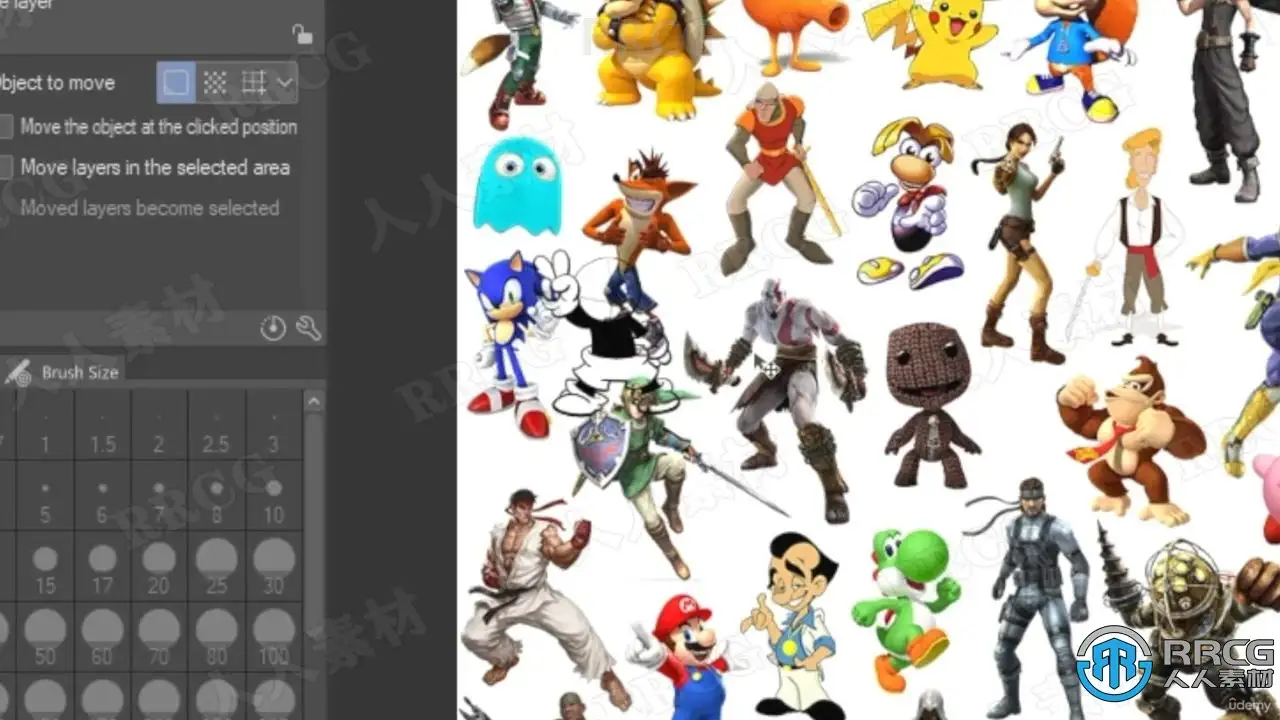Pick the brush size 8 preset
Viewport: 1280px width, 720px height.
pos(217,496)
